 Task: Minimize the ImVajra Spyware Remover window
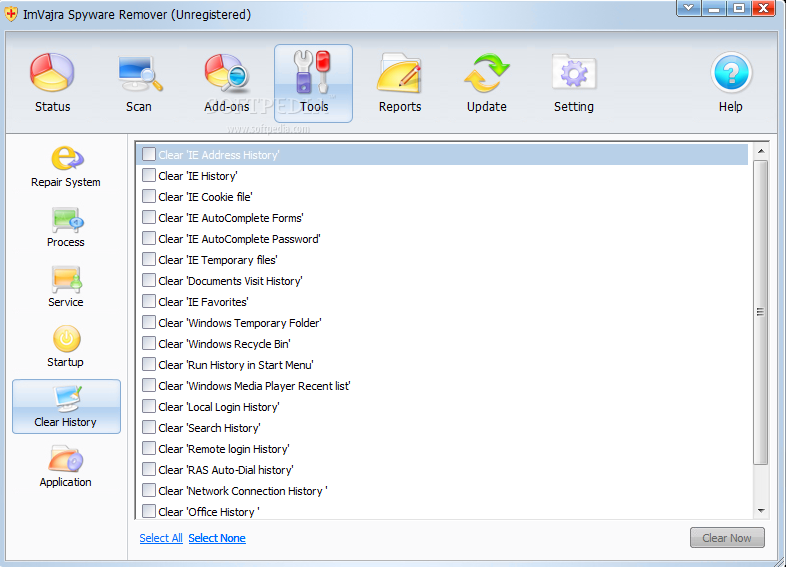point(714,8)
